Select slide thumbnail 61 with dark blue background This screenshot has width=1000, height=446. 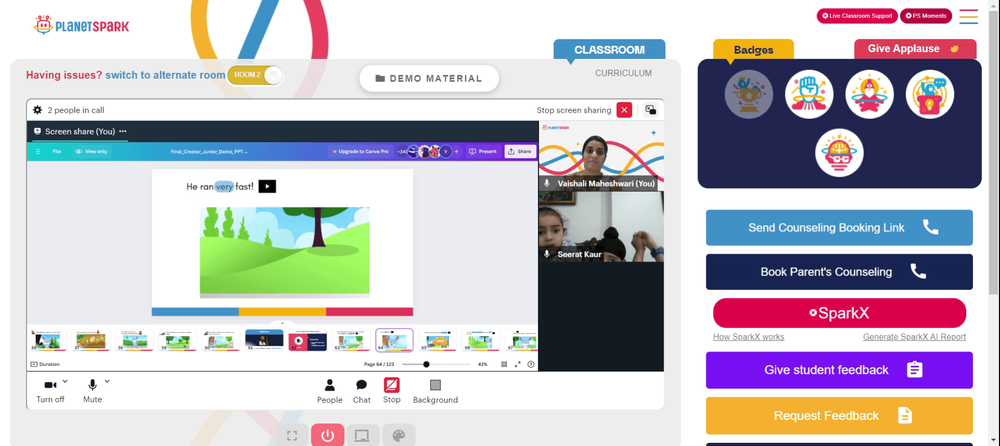coord(264,340)
